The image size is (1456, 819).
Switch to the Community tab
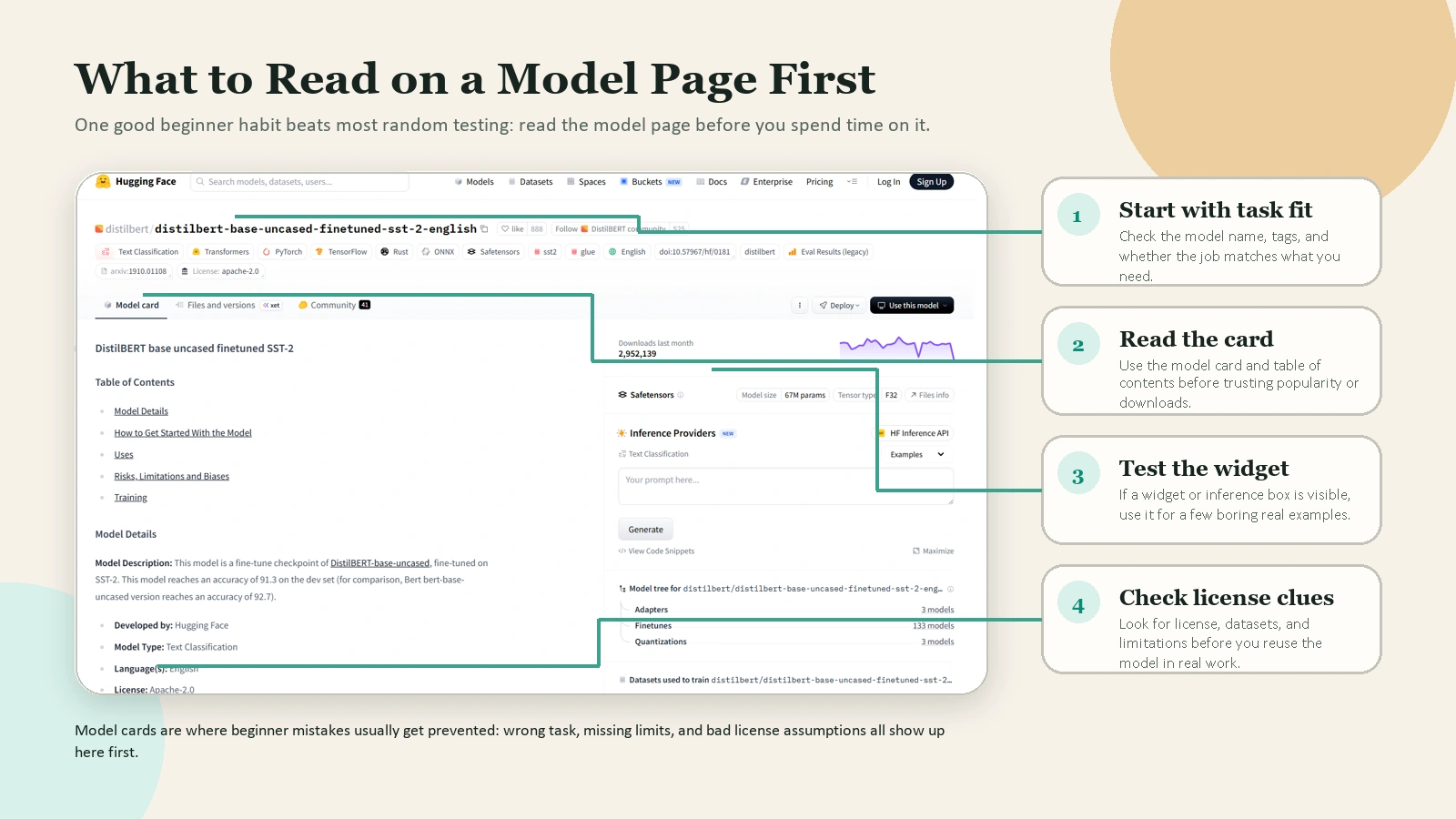334,305
